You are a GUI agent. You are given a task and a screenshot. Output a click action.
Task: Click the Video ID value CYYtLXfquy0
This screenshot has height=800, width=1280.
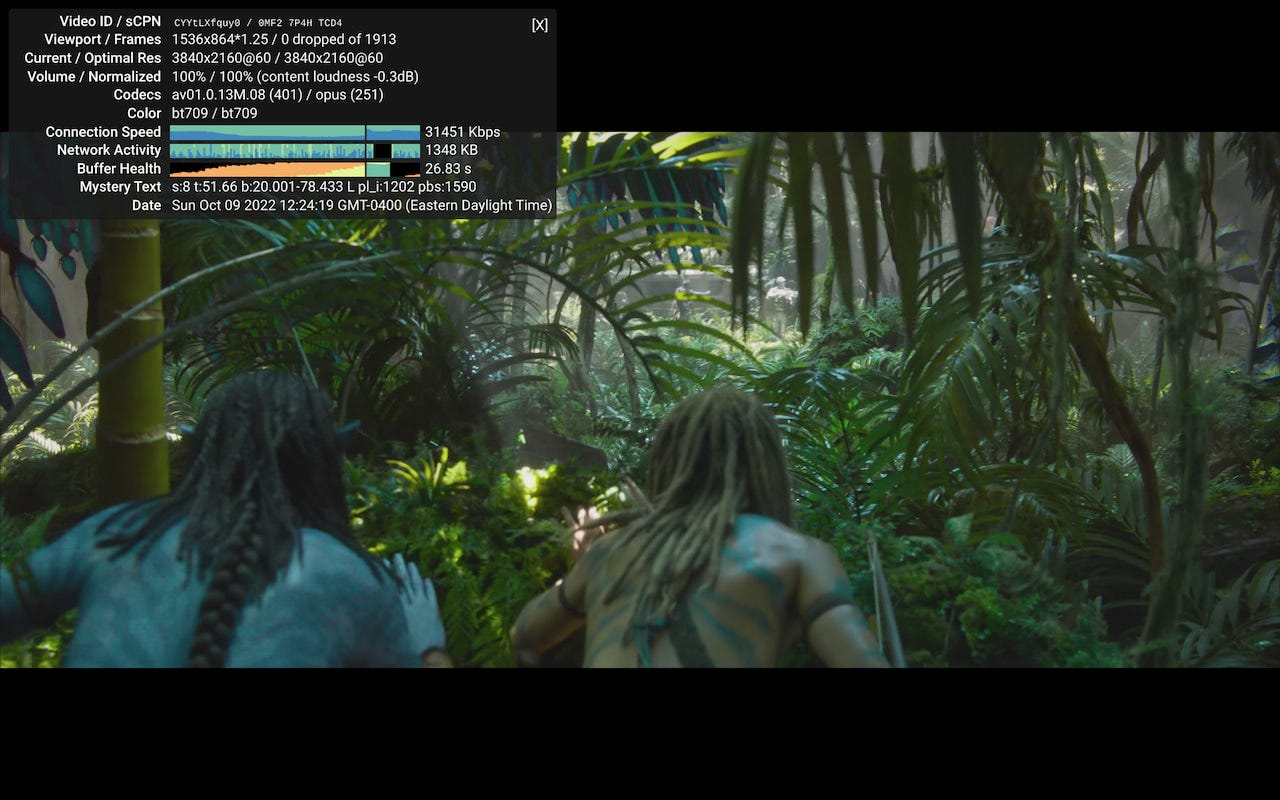point(206,23)
